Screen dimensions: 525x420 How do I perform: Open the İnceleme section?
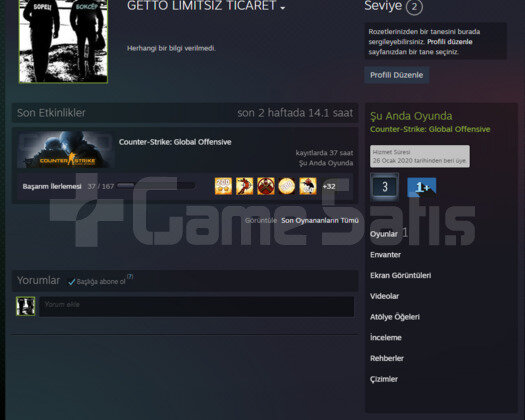click(x=386, y=338)
